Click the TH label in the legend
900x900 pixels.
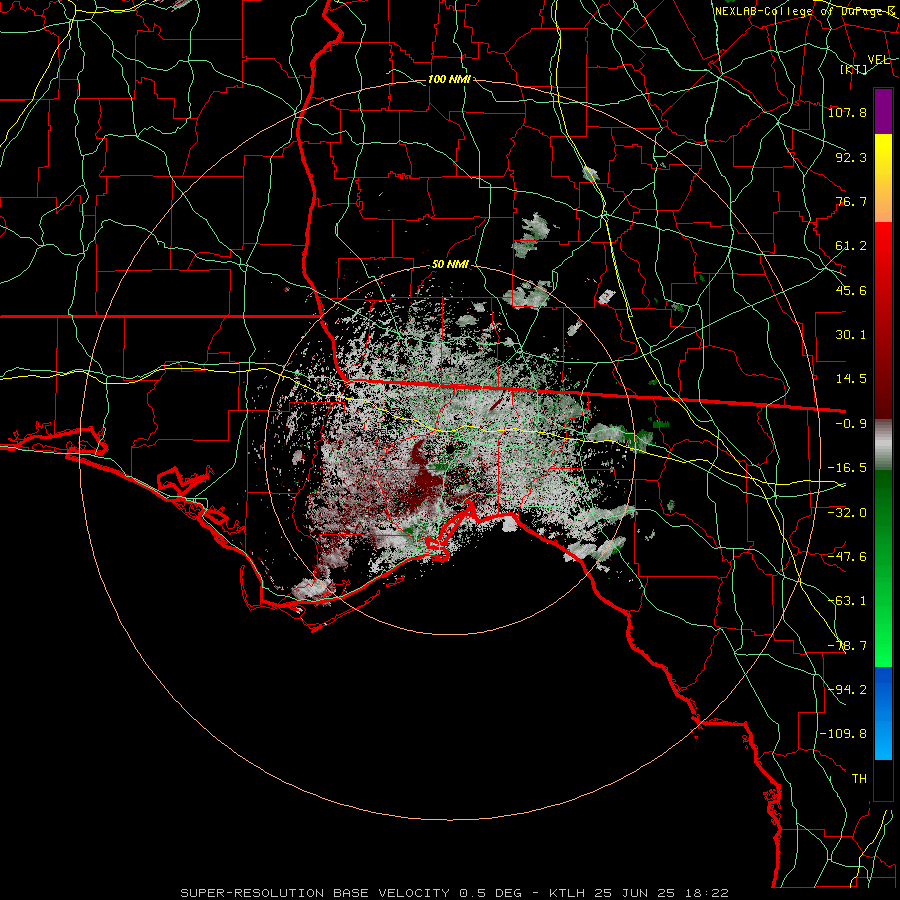coord(859,779)
